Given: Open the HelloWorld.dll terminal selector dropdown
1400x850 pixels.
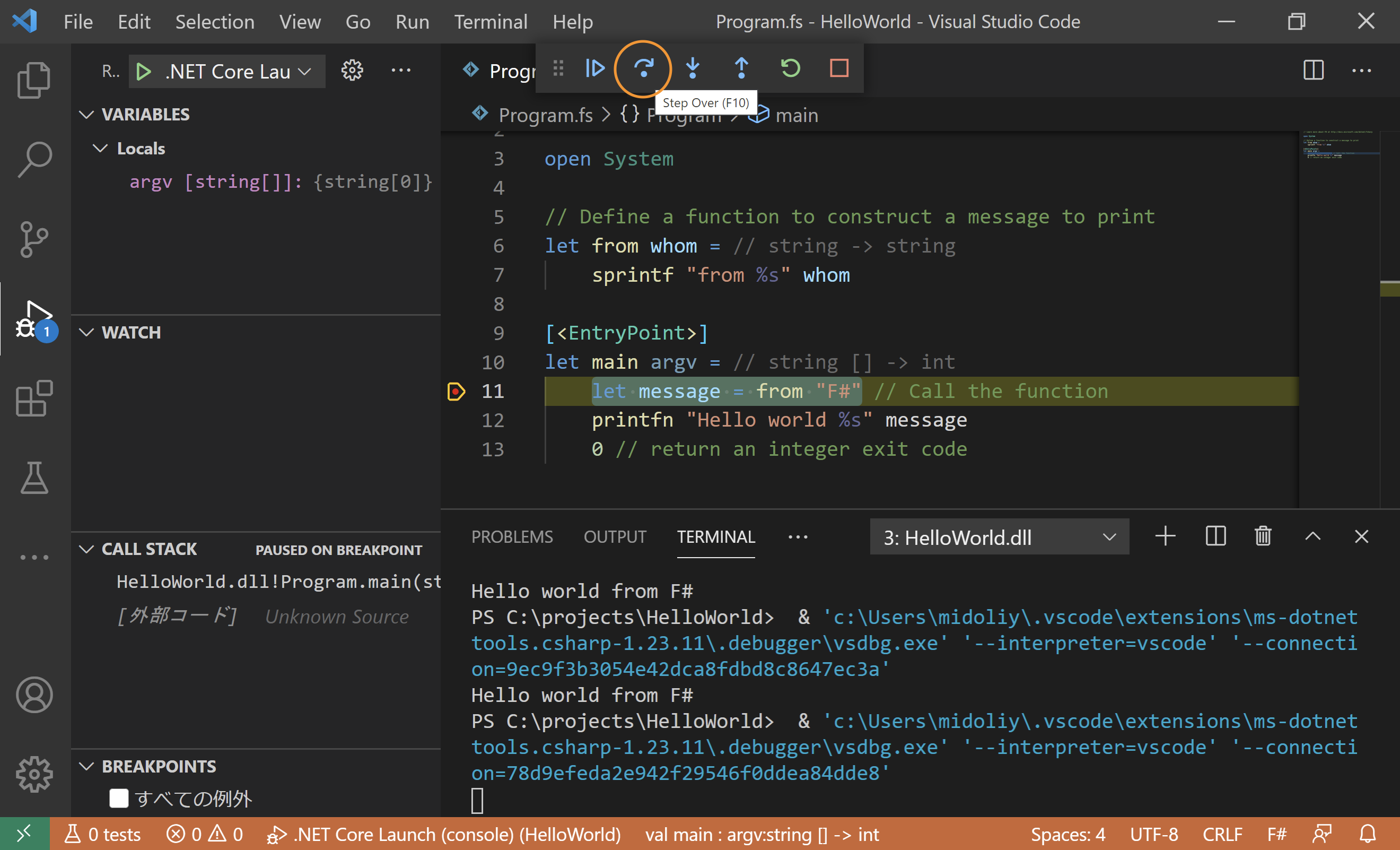Looking at the screenshot, I should (999, 537).
